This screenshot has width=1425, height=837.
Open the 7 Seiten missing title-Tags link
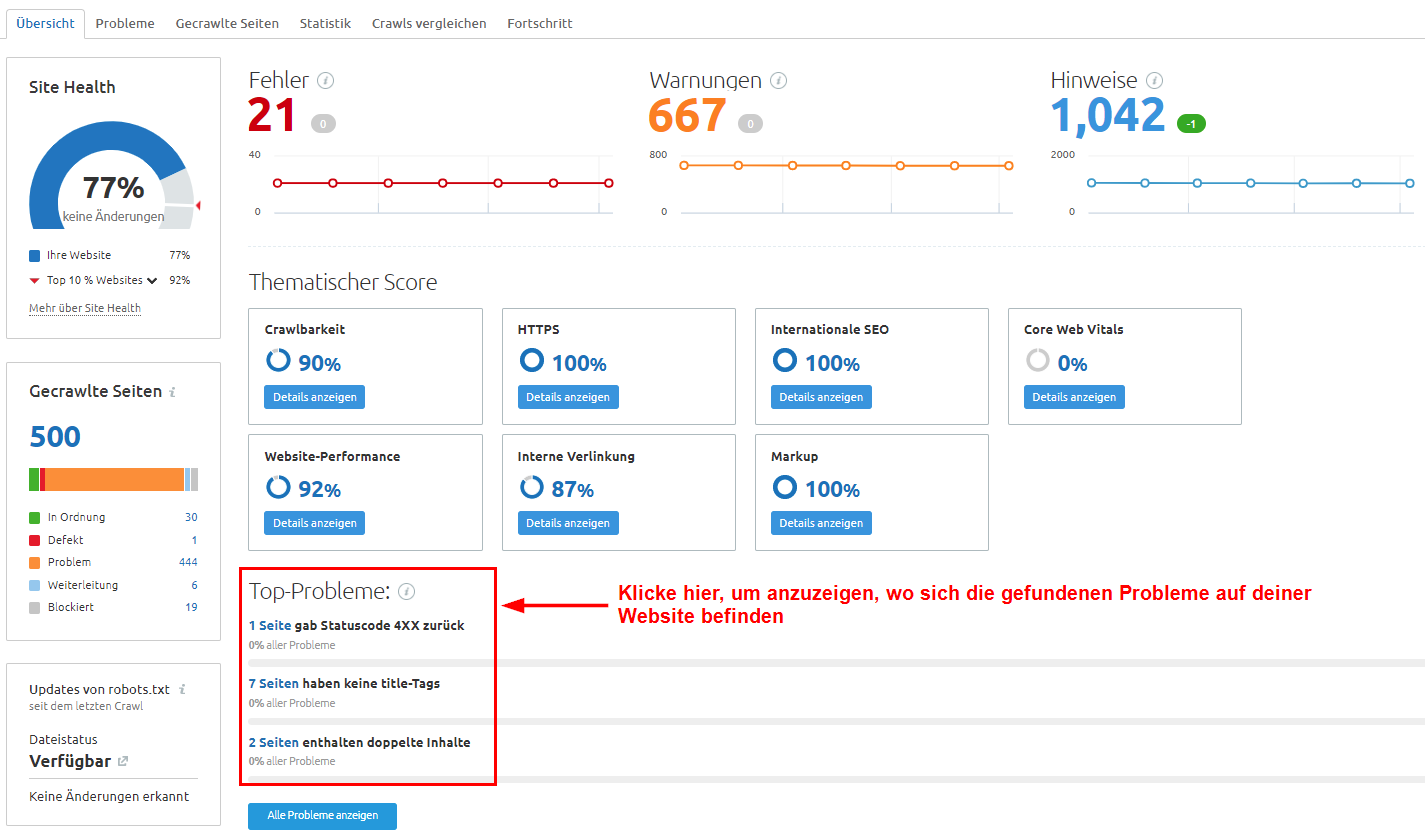274,683
